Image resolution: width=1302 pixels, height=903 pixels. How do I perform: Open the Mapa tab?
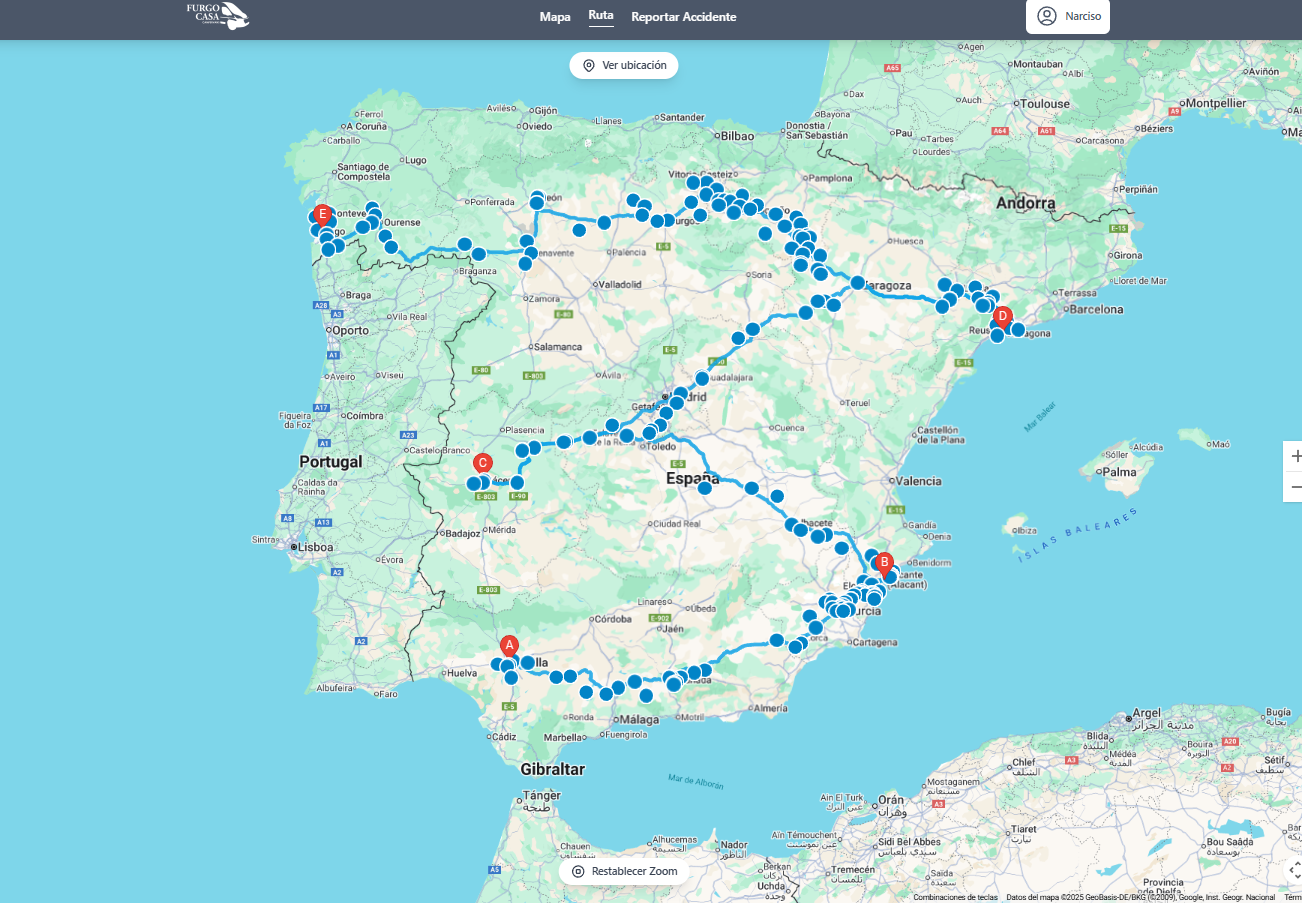point(555,17)
